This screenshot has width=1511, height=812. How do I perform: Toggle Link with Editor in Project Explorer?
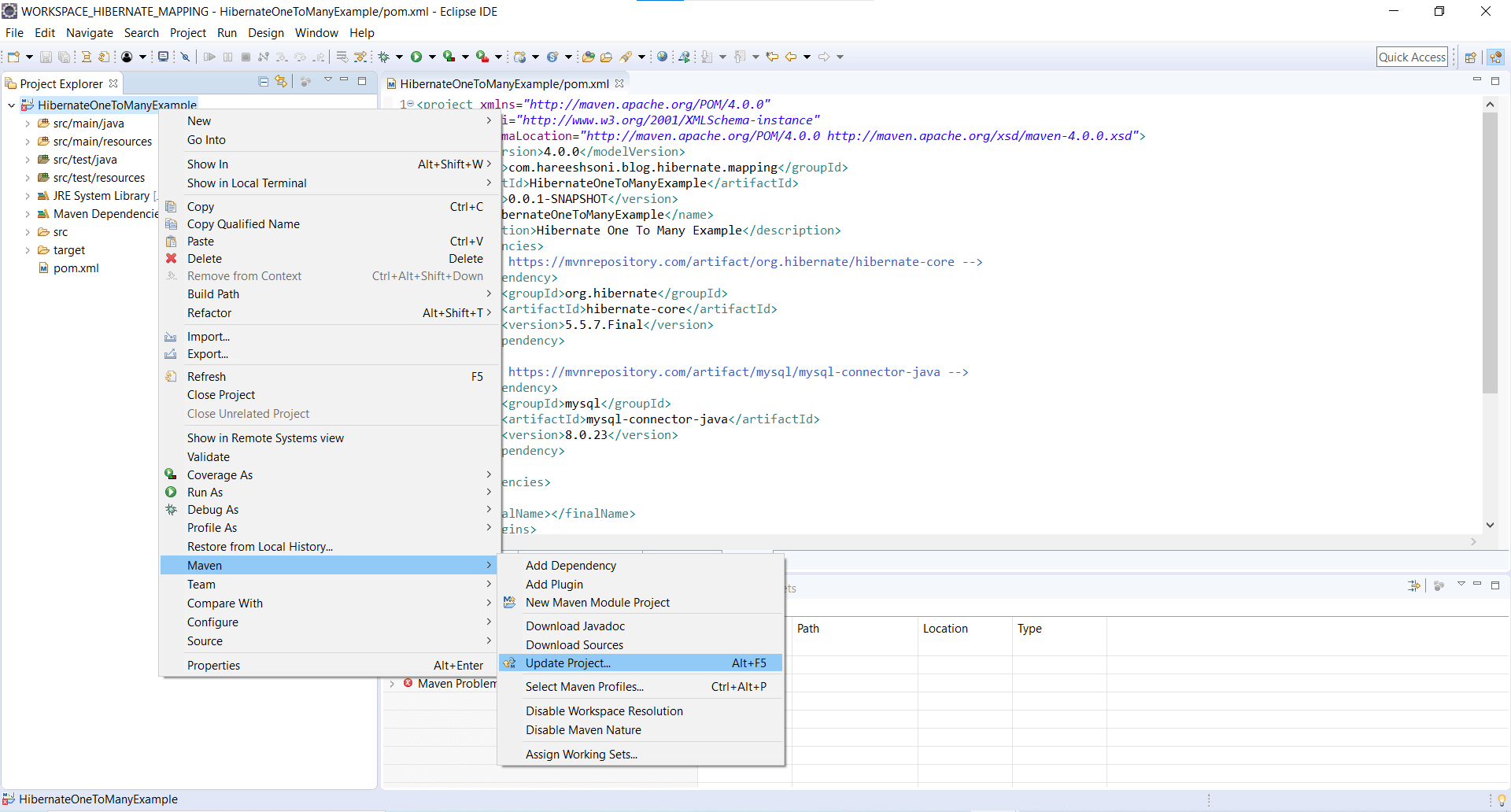(281, 81)
